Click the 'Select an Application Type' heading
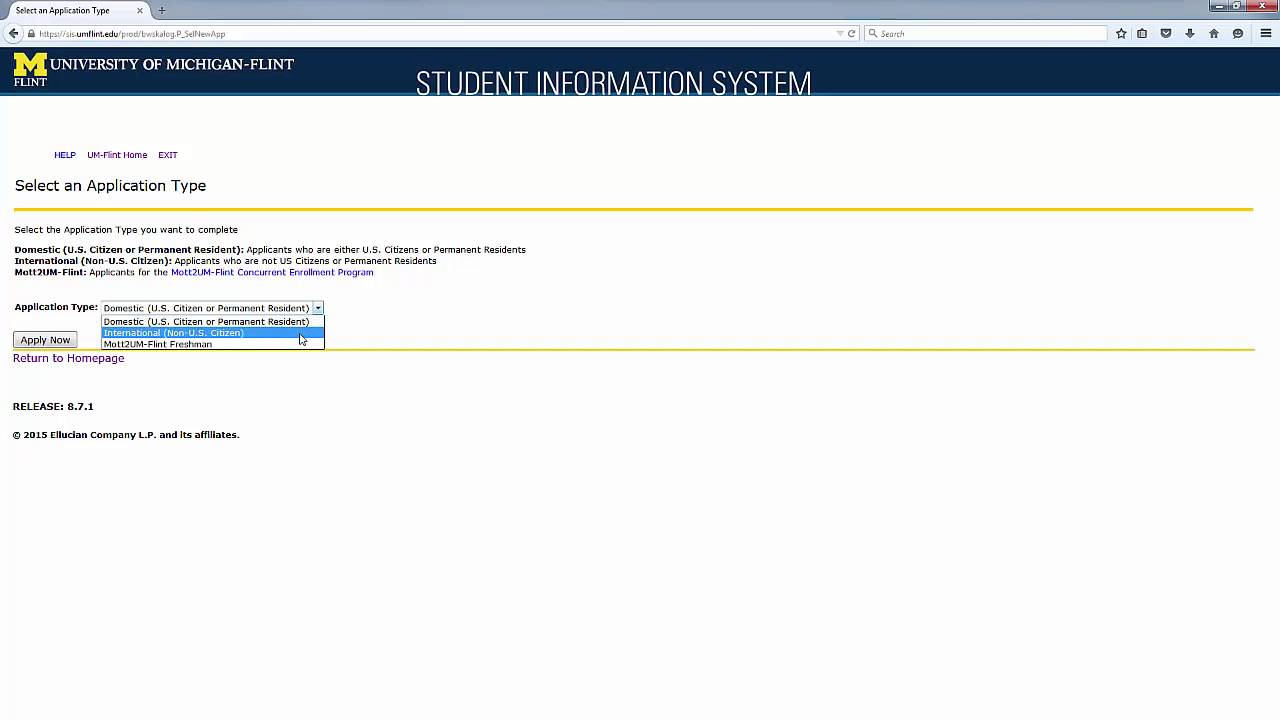 coord(110,185)
